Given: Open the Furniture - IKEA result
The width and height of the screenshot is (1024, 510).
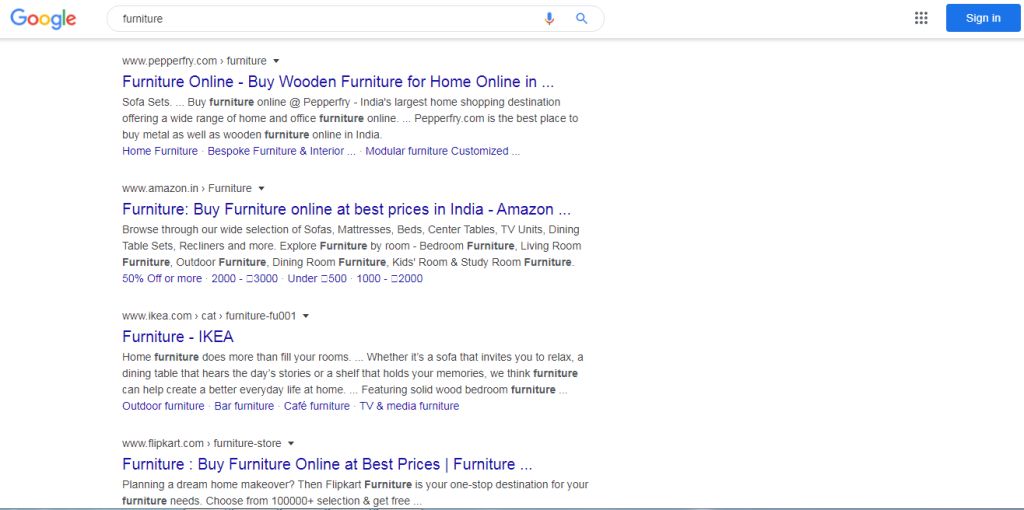Looking at the screenshot, I should pos(178,337).
